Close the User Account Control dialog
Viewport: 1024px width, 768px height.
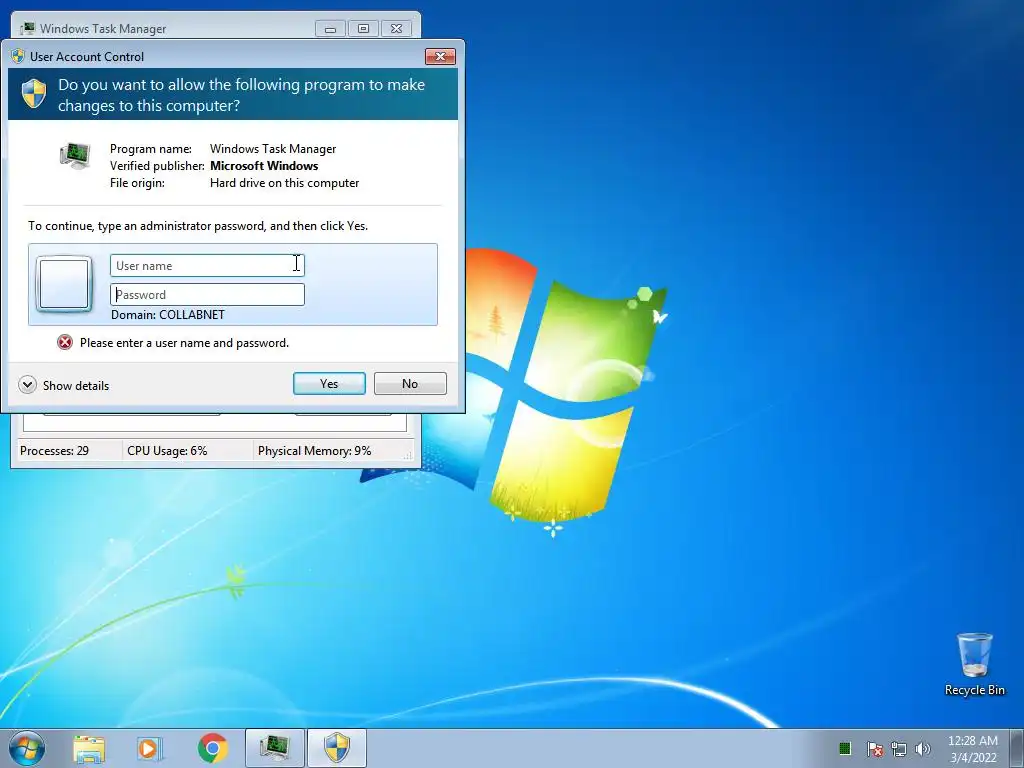(x=440, y=56)
